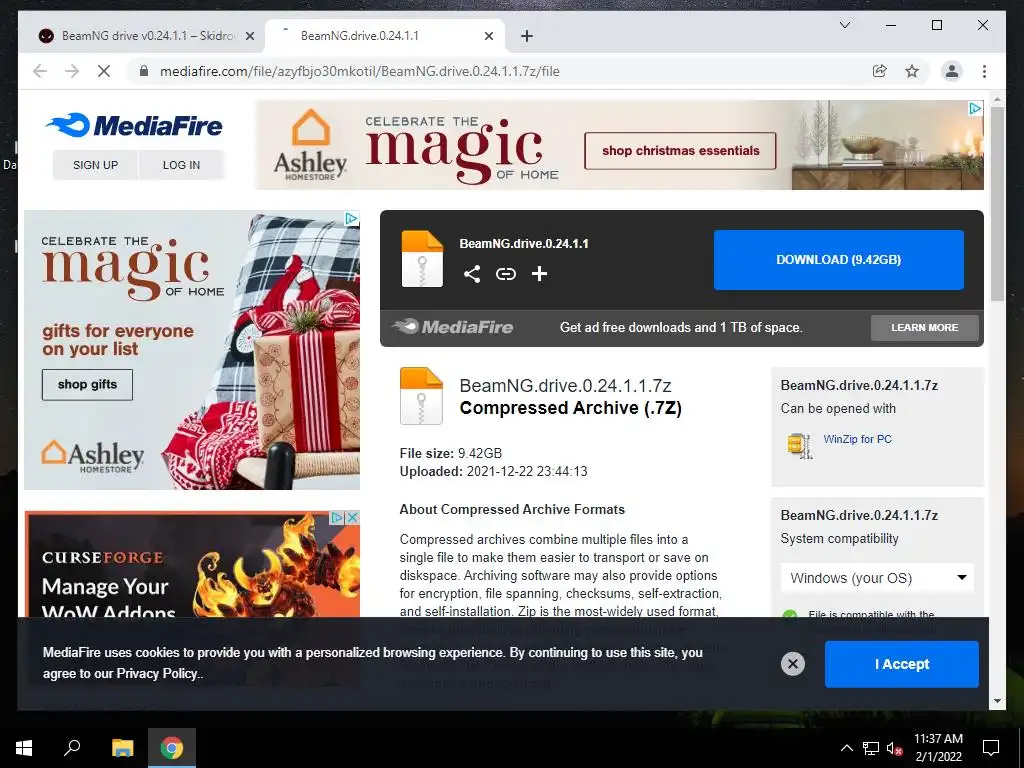1024x768 pixels.
Task: Click shop gifts in the Ashley ad
Action: pos(88,385)
